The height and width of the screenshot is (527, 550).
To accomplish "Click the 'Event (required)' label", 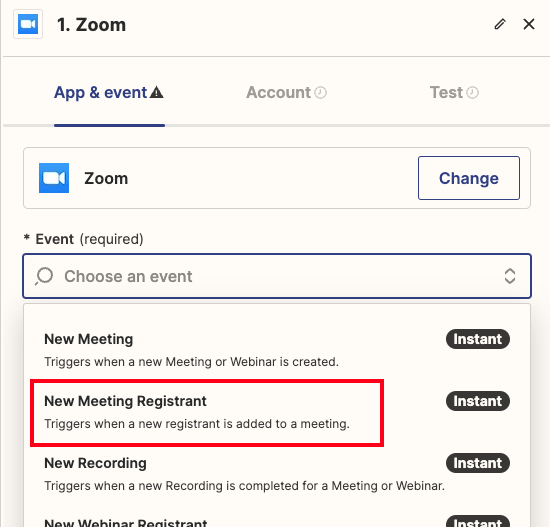I will click(83, 239).
